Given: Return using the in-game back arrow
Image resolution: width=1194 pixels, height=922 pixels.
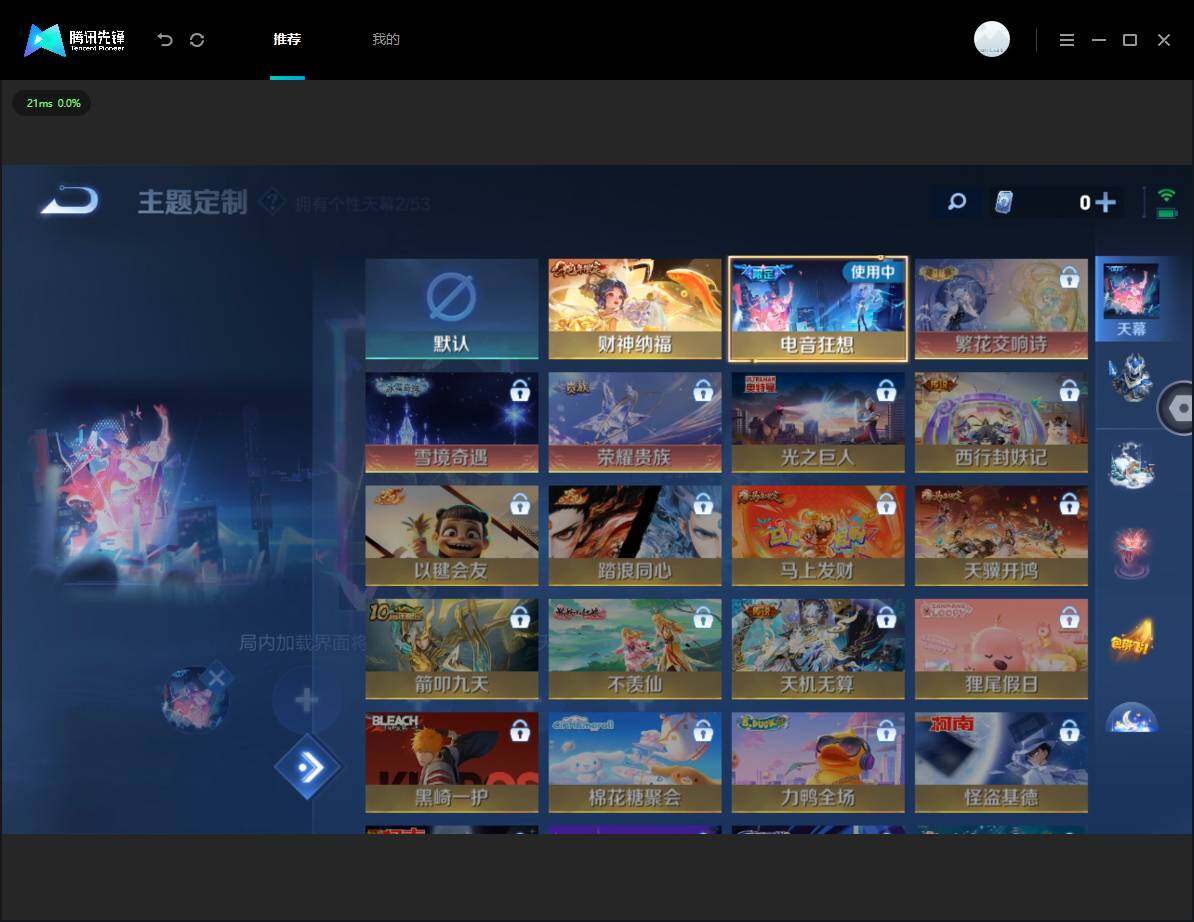Looking at the screenshot, I should click(x=70, y=200).
